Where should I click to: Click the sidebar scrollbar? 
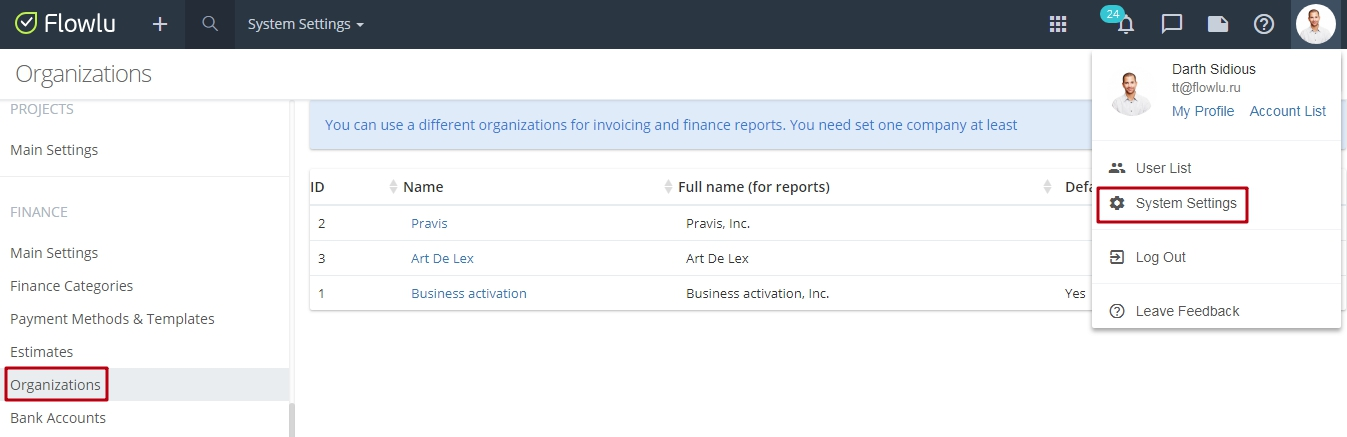292,420
